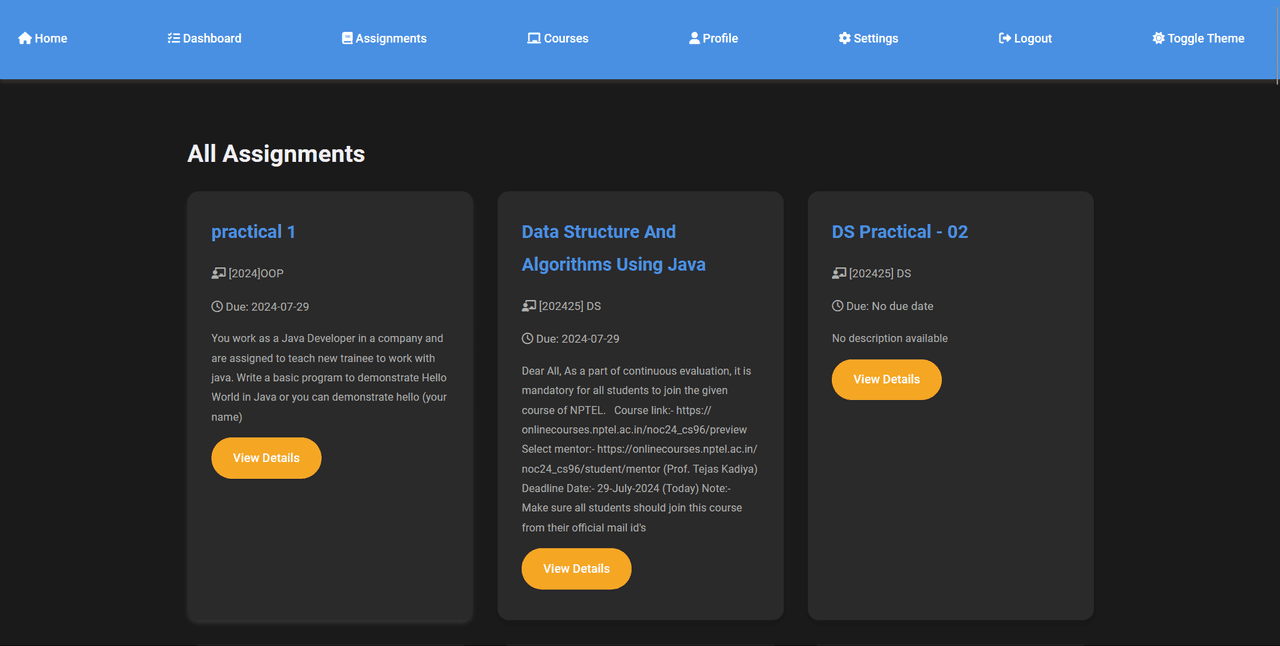Toggle the theme using Toggle Theme
Image resolution: width=1280 pixels, height=646 pixels.
[x=1205, y=38]
